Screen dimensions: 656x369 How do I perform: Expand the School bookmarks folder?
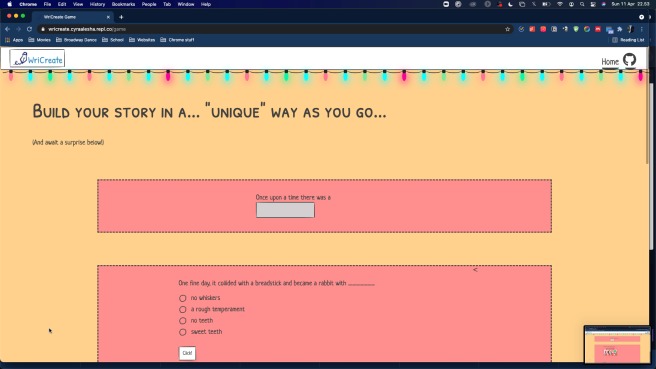click(113, 40)
